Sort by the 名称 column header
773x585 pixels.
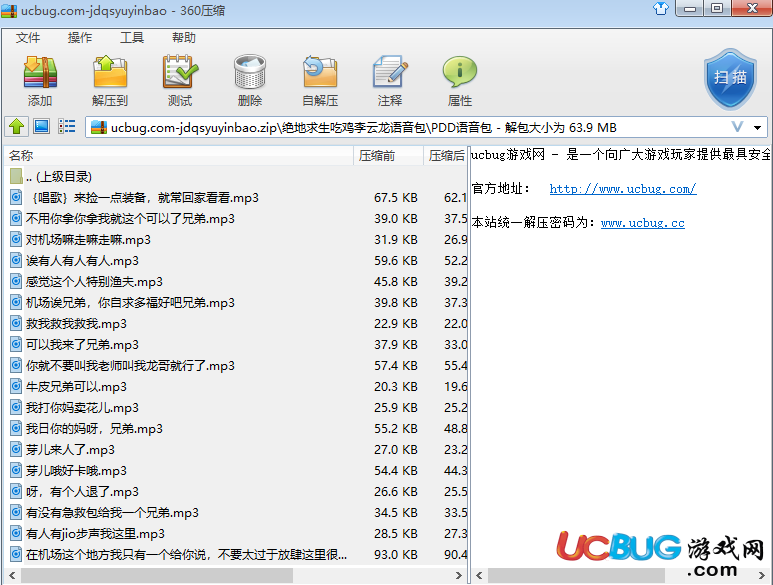coord(178,156)
